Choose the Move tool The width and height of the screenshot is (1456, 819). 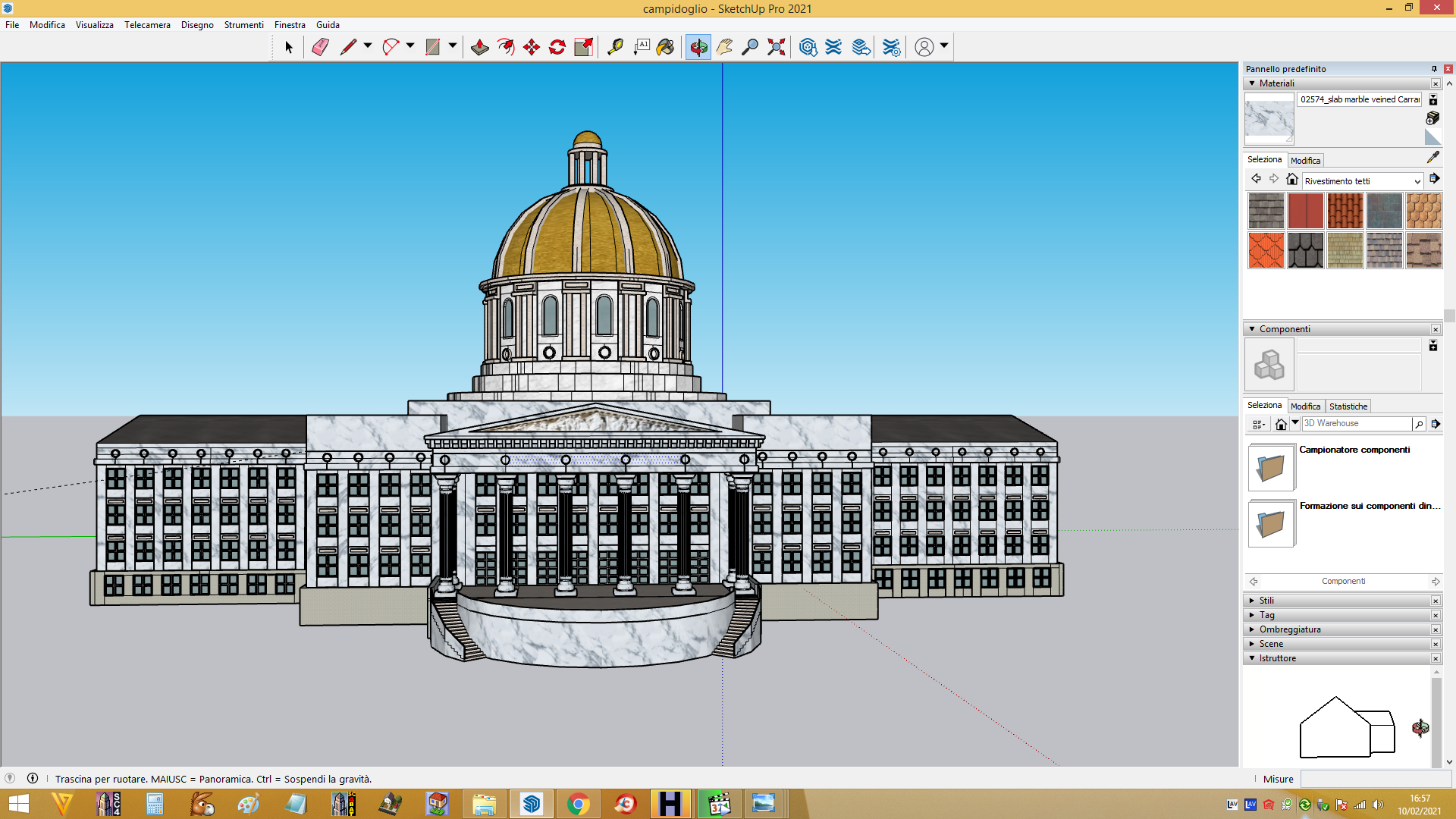pos(532,47)
